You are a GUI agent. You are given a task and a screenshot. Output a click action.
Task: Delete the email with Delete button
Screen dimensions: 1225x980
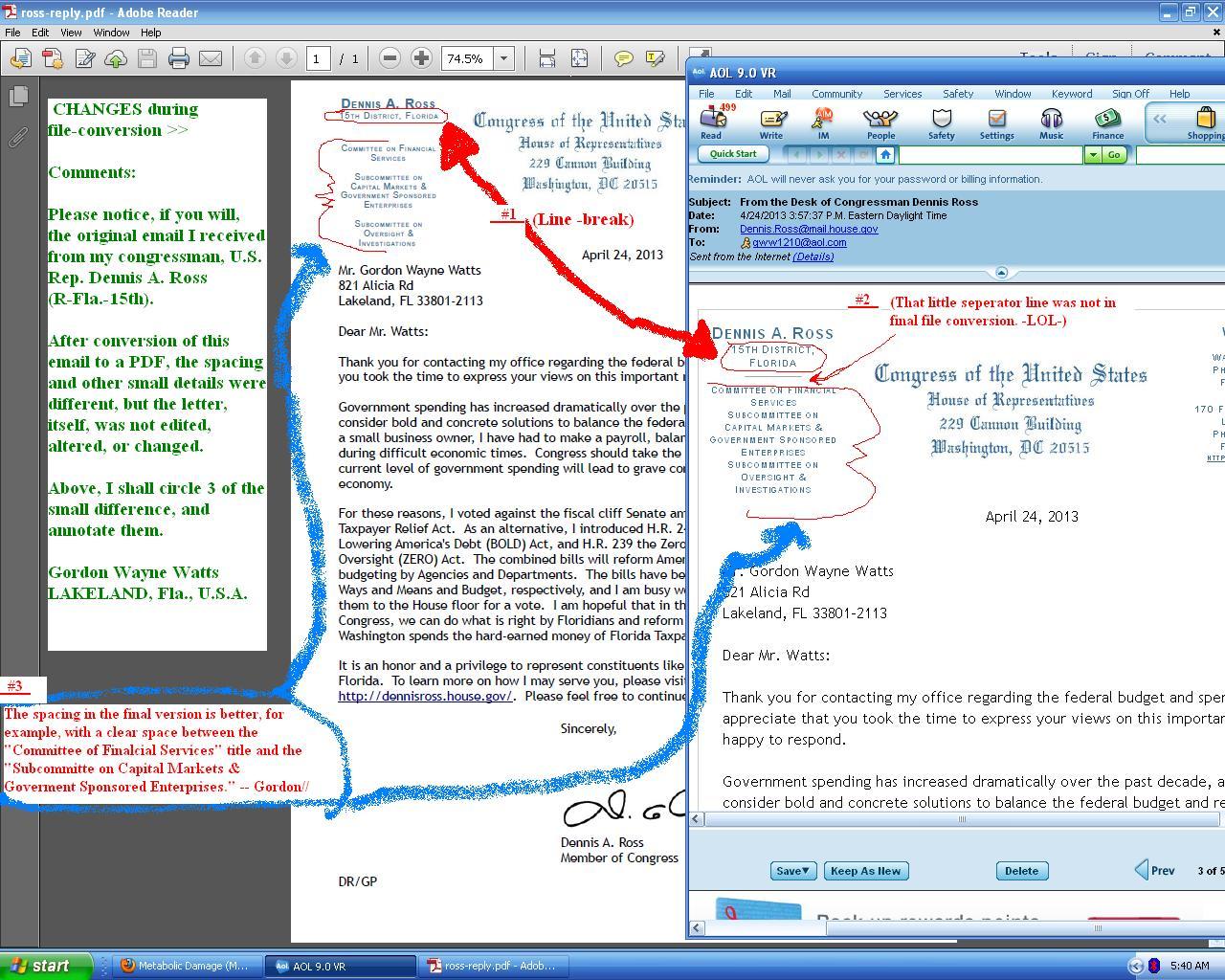point(1021,871)
